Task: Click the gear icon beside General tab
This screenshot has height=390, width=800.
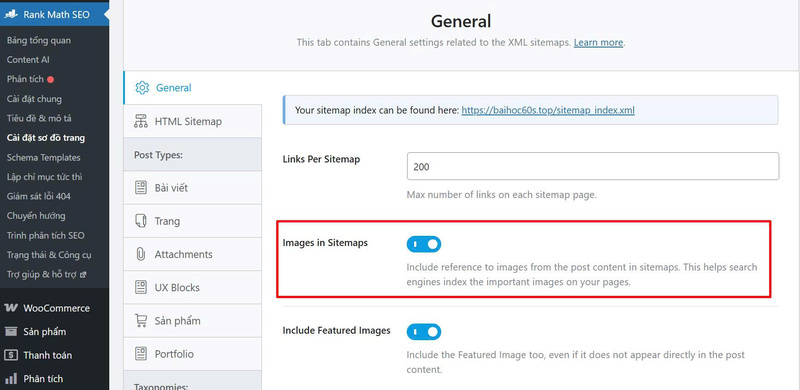Action: [x=142, y=88]
